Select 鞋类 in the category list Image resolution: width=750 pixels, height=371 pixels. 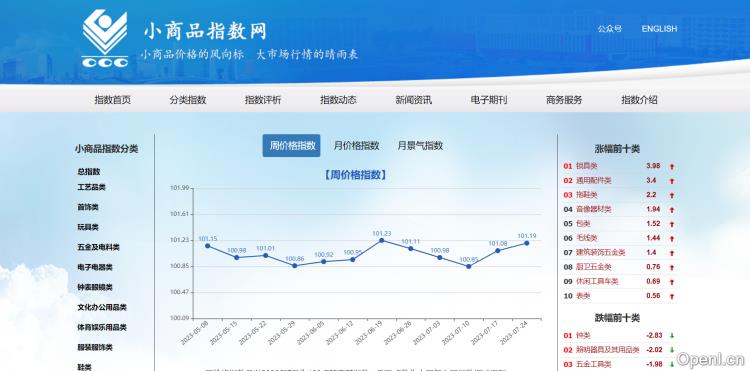click(x=85, y=367)
